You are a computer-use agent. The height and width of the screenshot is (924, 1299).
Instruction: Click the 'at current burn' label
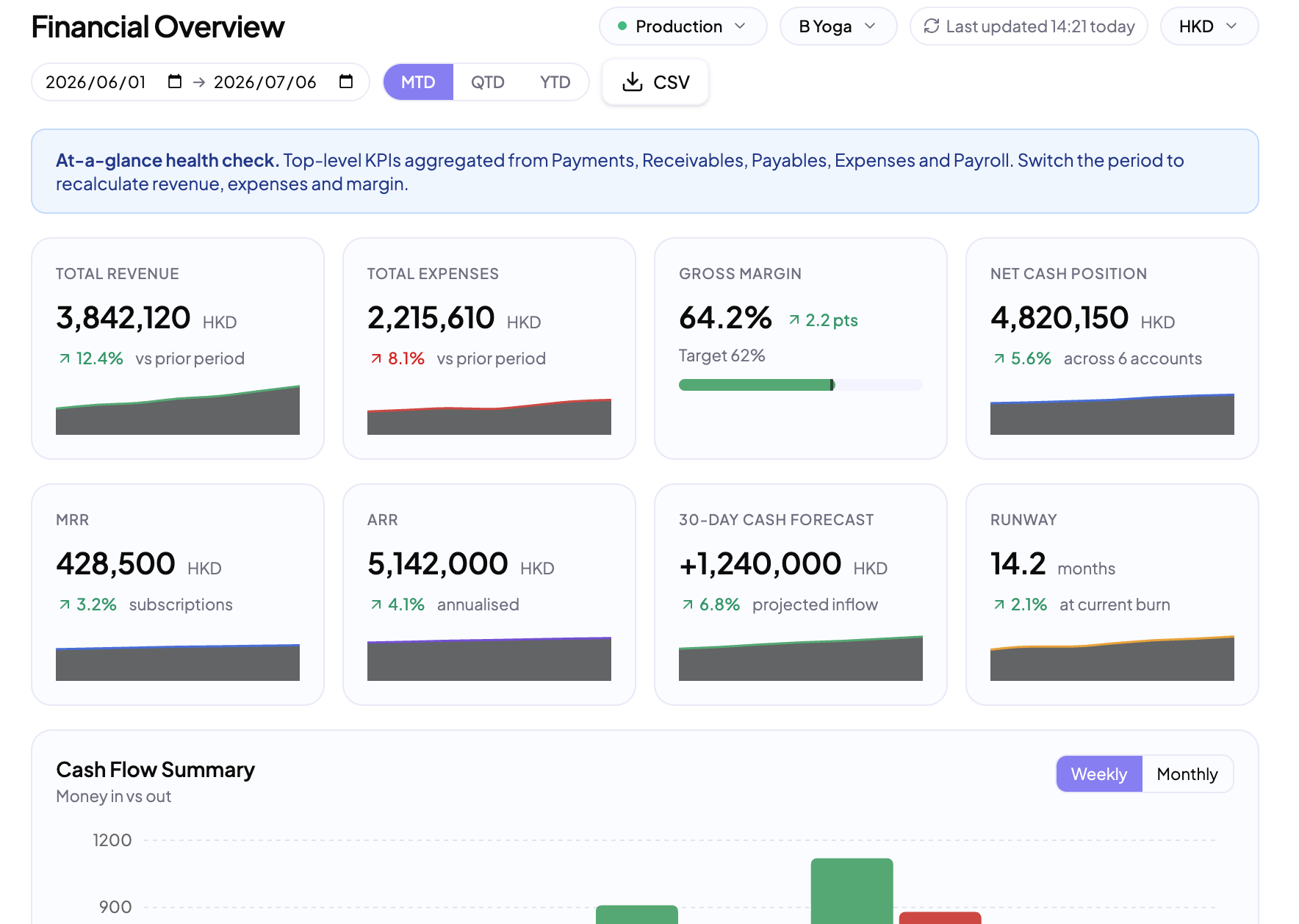[1115, 604]
